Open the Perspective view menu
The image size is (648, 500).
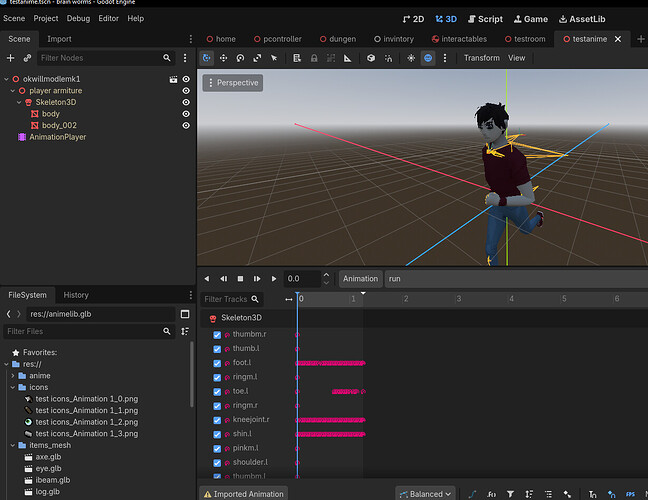pyautogui.click(x=233, y=83)
